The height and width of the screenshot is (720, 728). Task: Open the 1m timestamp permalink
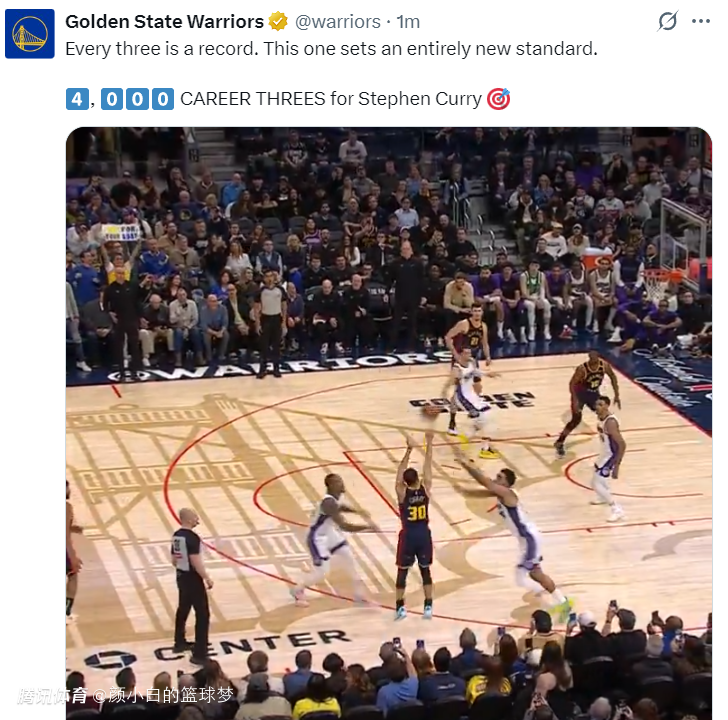(408, 22)
